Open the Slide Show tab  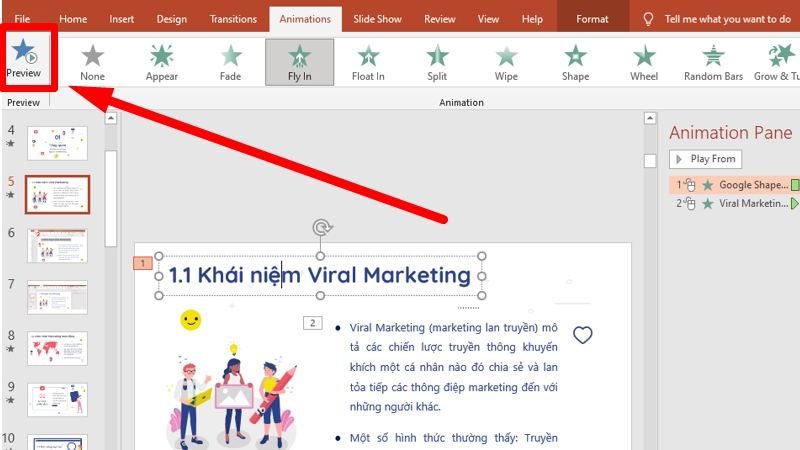(377, 19)
